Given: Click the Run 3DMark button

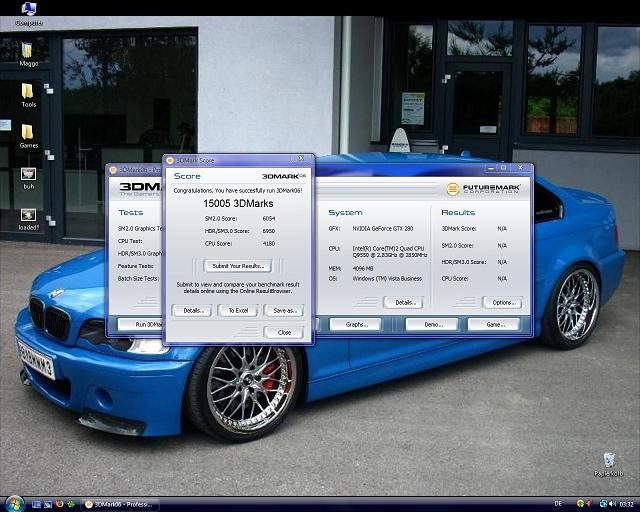Looking at the screenshot, I should pos(140,325).
